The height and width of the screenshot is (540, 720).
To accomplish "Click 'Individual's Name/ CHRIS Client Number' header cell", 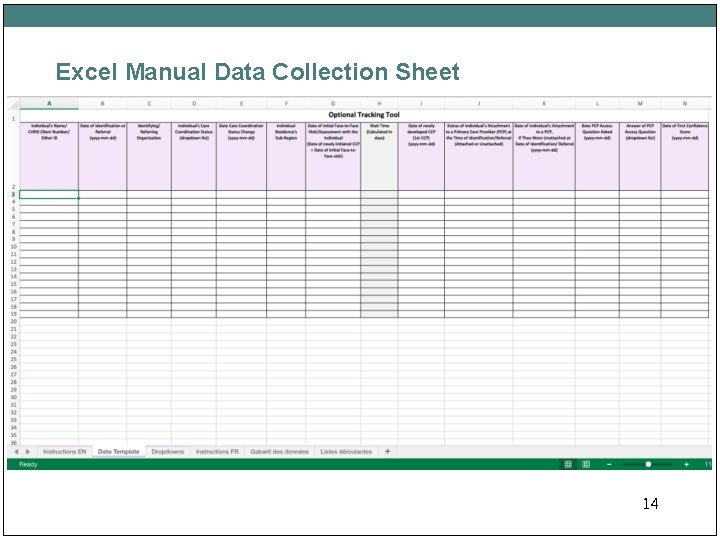I will 49,156.
